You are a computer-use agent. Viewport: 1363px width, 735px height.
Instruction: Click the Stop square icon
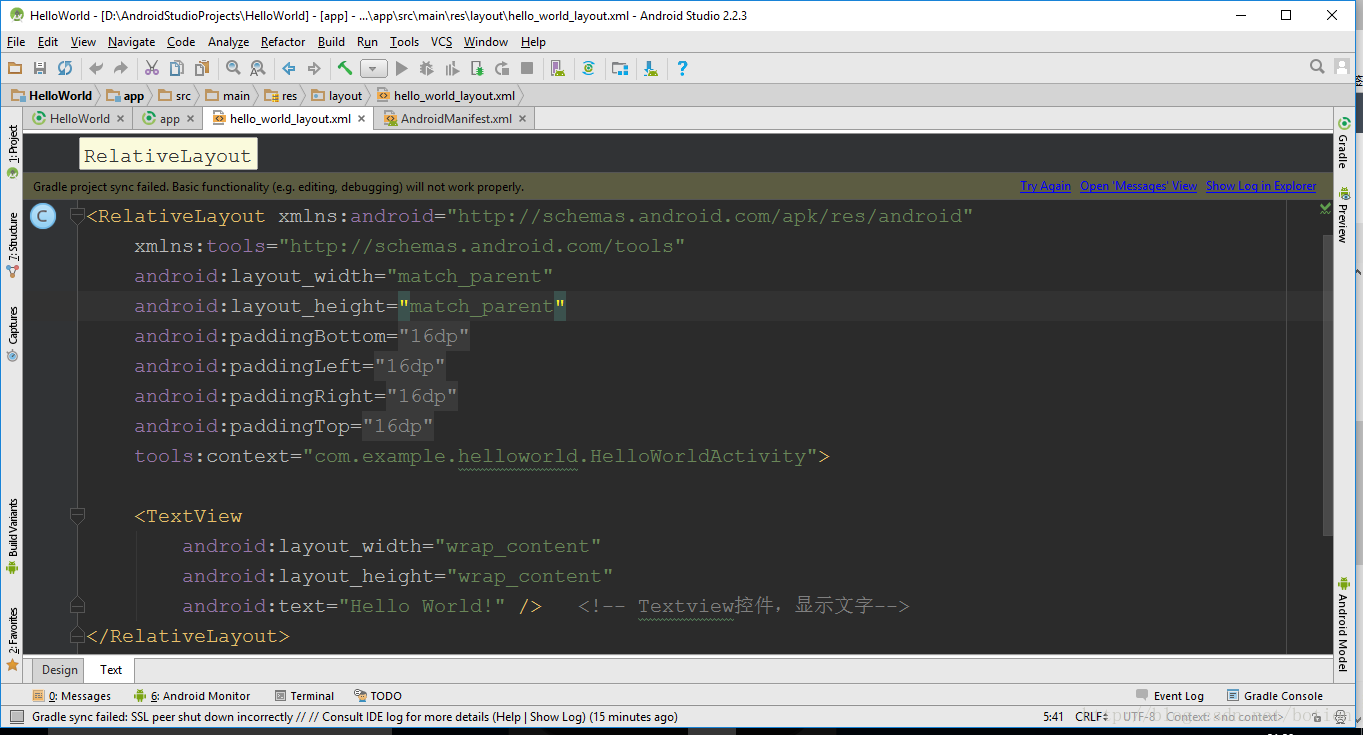(527, 68)
